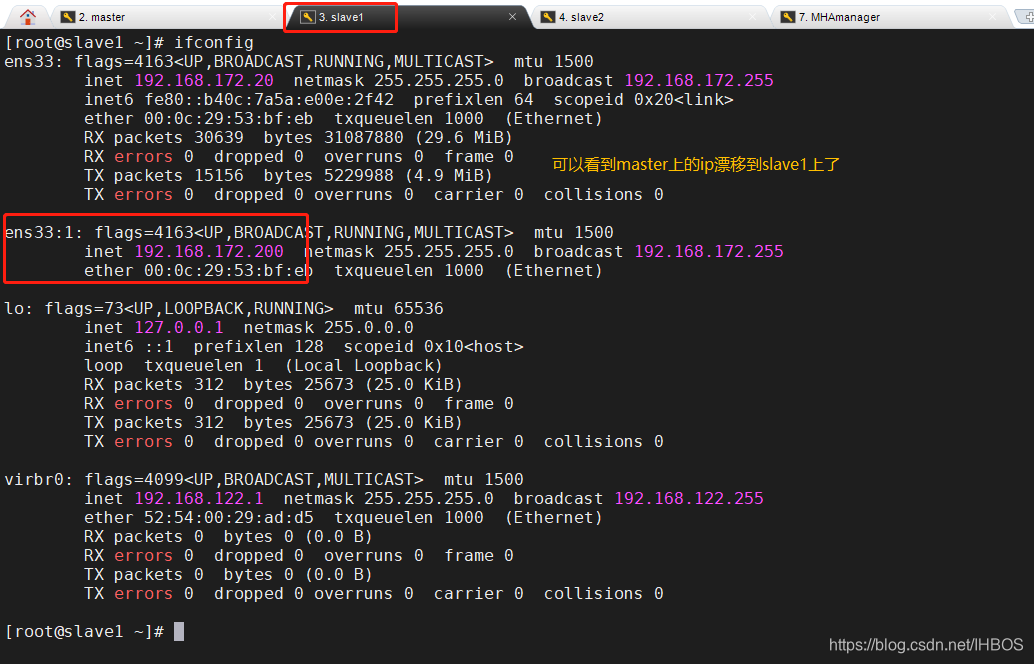
Task: Click the ens33:1 interface label
Action: pyautogui.click(x=44, y=233)
